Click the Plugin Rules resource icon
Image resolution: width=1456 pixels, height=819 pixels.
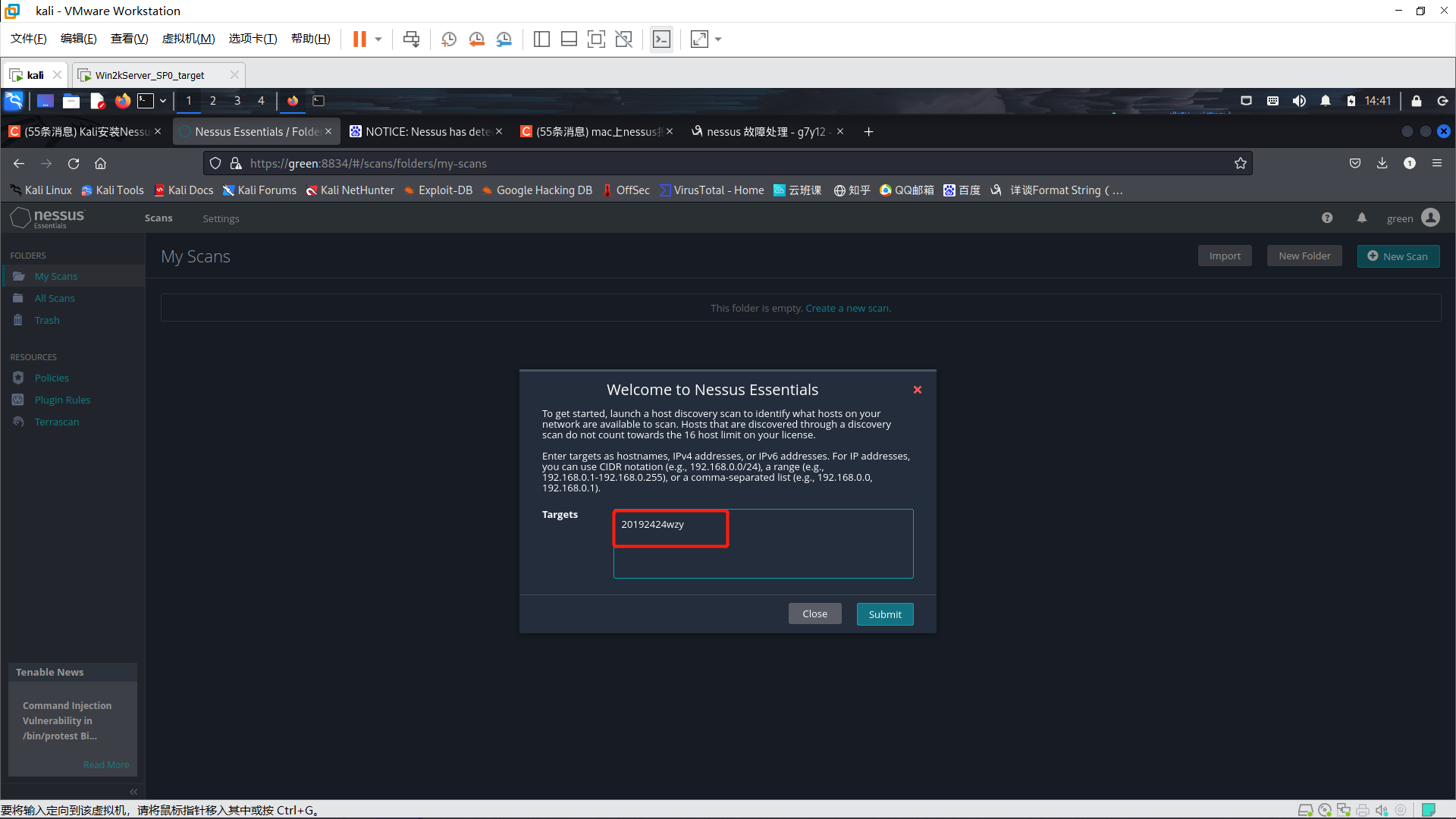tap(19, 399)
